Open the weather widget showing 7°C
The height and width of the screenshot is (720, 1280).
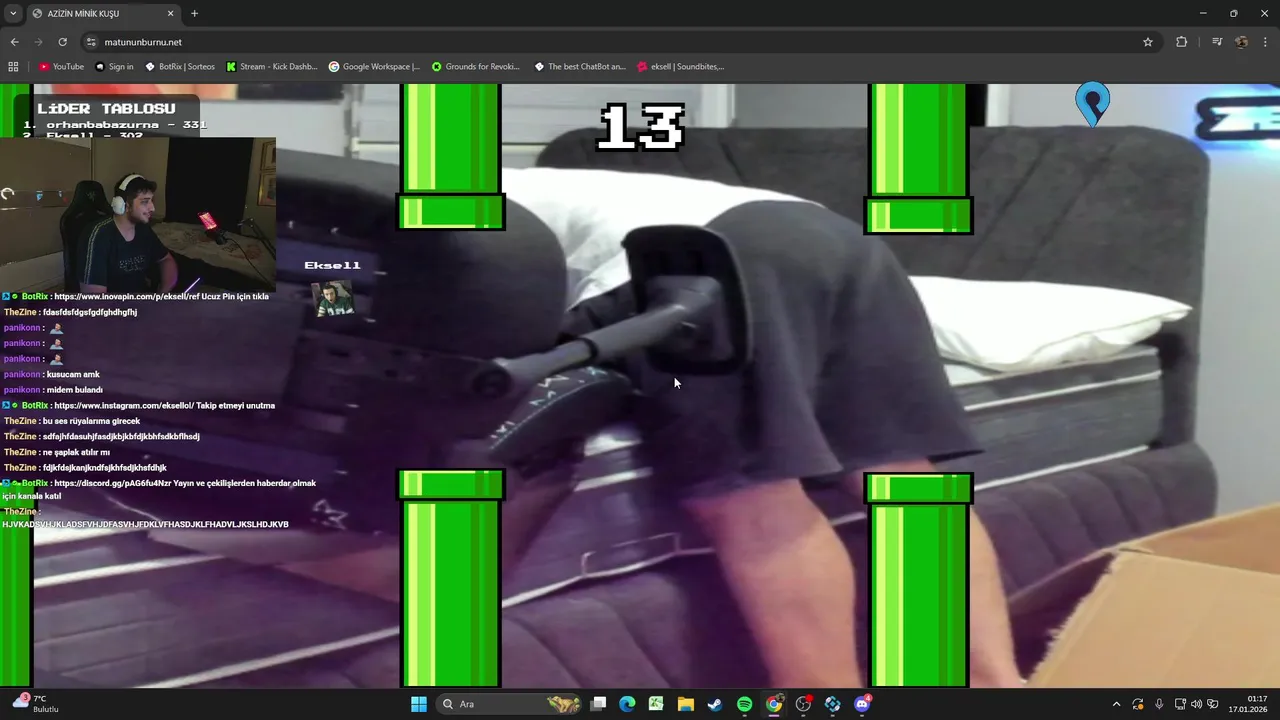coord(36,704)
